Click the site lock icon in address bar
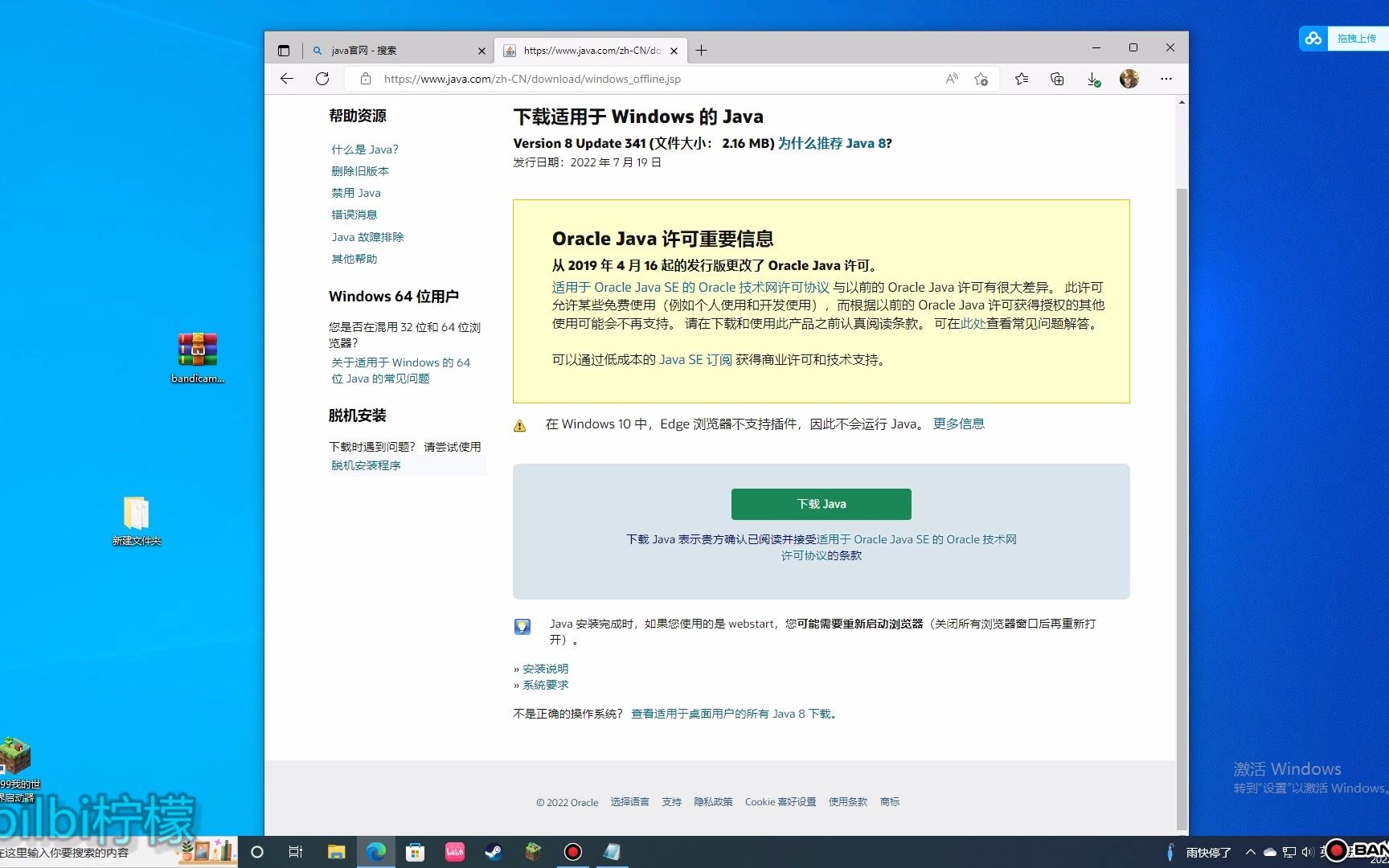Image resolution: width=1389 pixels, height=868 pixels. pos(366,79)
